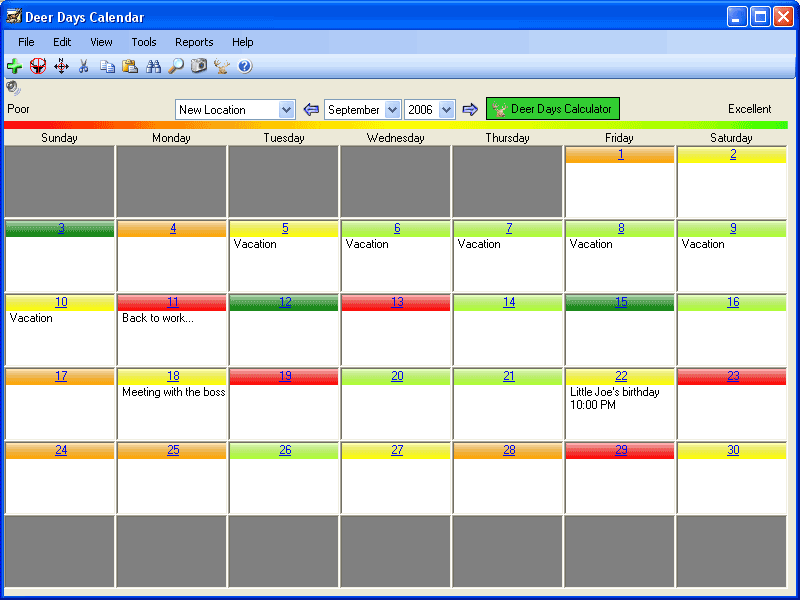Expand the New Location dropdown

pos(287,110)
